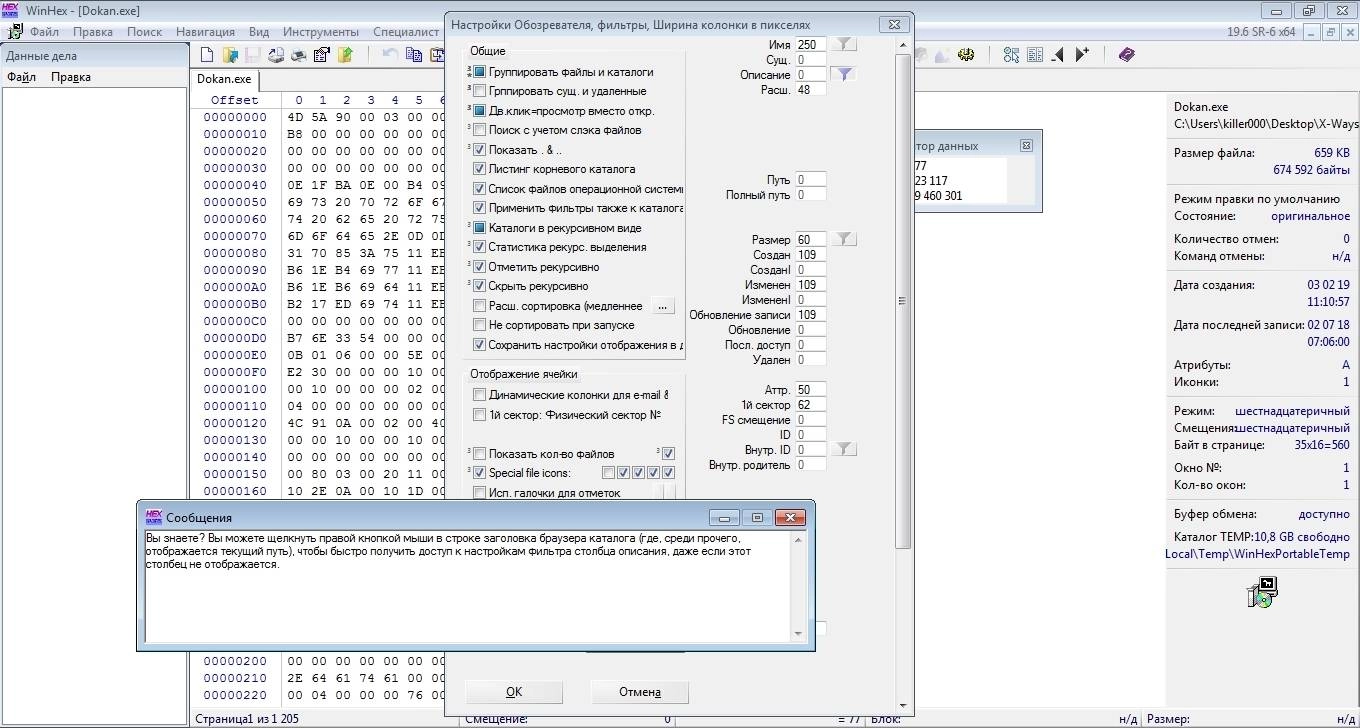The height and width of the screenshot is (728, 1360).
Task: Enable Динамические колонки для e-mail
Action: coord(479,395)
